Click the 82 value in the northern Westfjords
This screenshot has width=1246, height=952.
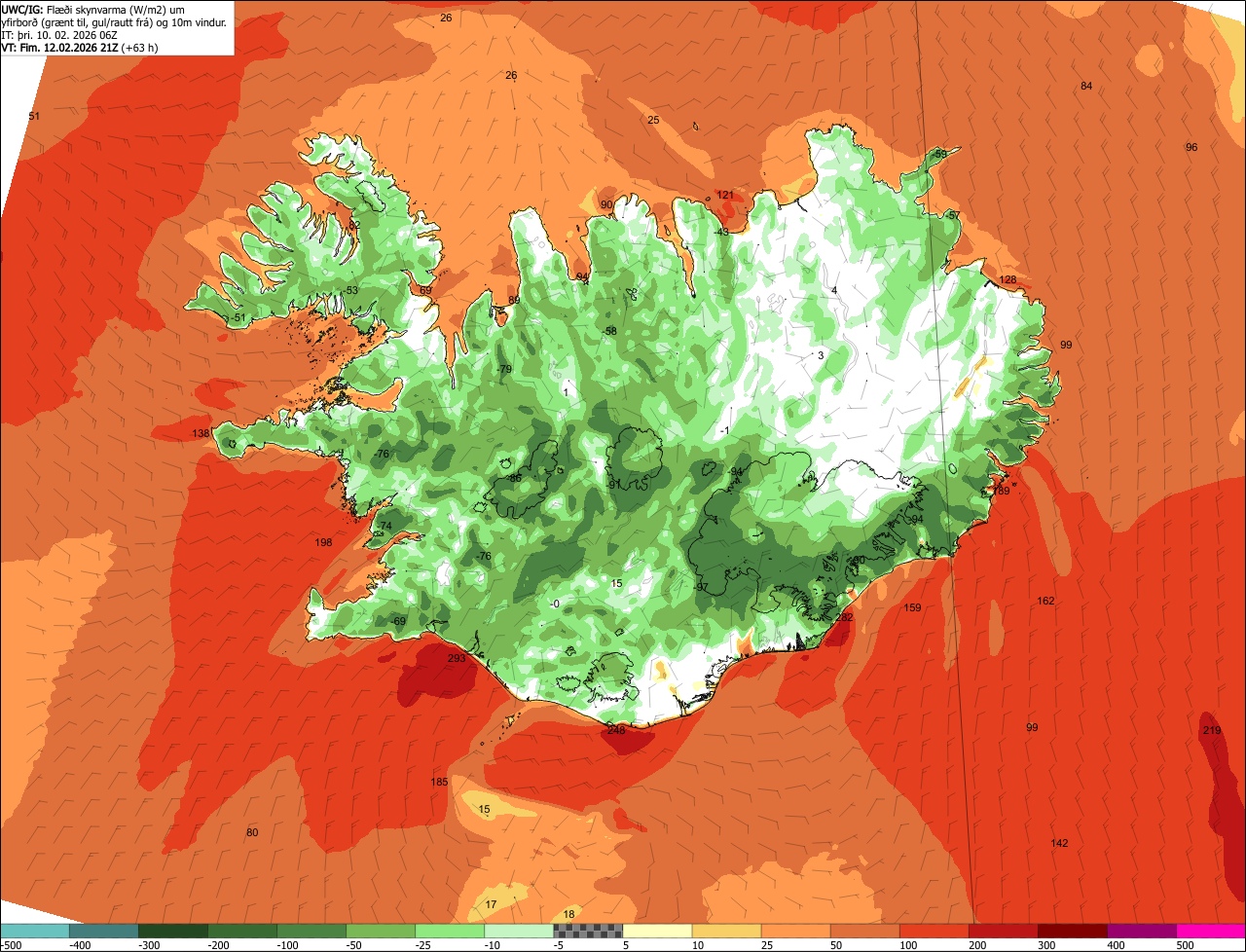click(354, 225)
